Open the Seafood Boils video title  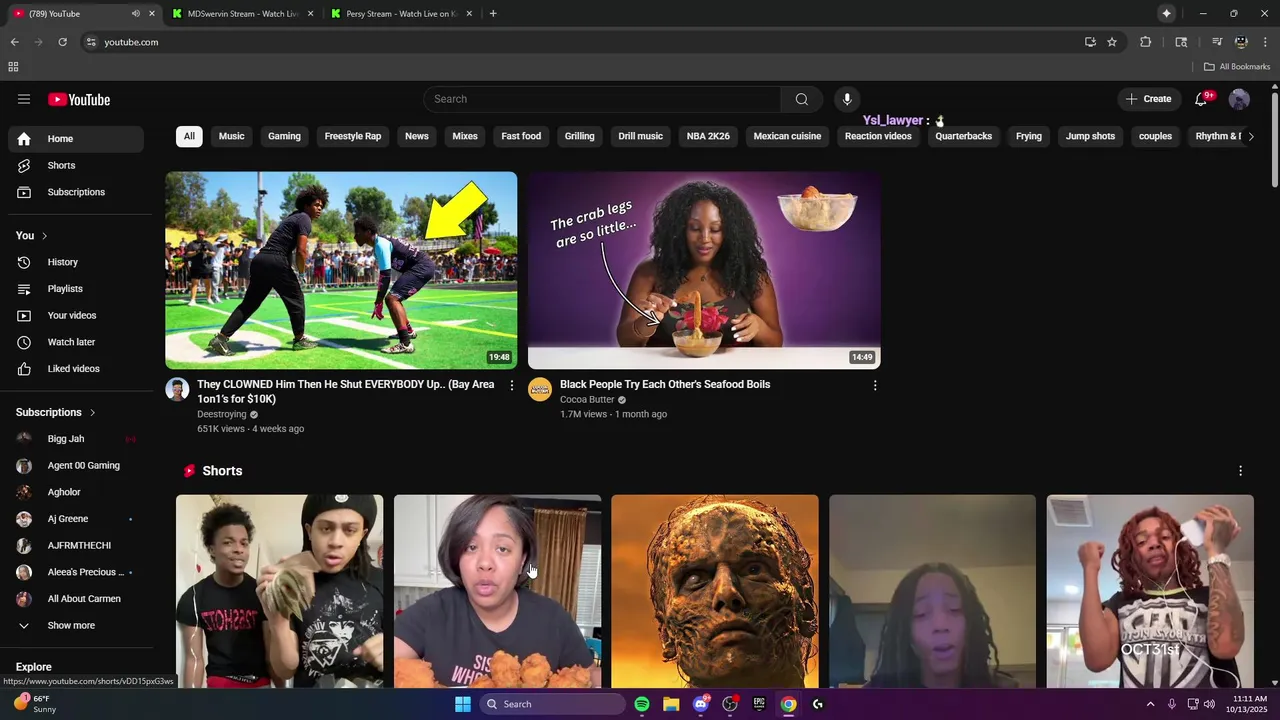(665, 384)
